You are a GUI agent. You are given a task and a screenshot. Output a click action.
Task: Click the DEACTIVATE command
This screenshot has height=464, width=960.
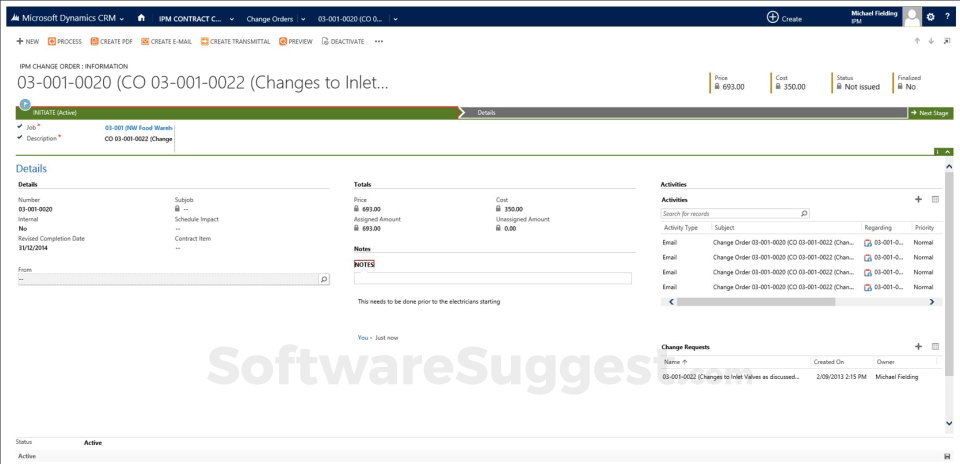click(x=342, y=42)
